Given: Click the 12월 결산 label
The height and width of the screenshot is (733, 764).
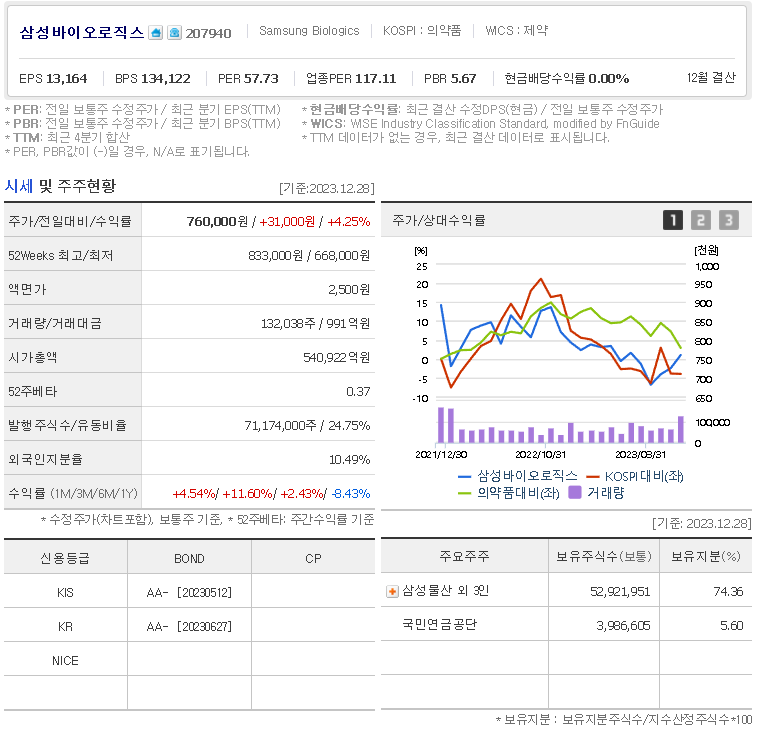Looking at the screenshot, I should pos(711,78).
